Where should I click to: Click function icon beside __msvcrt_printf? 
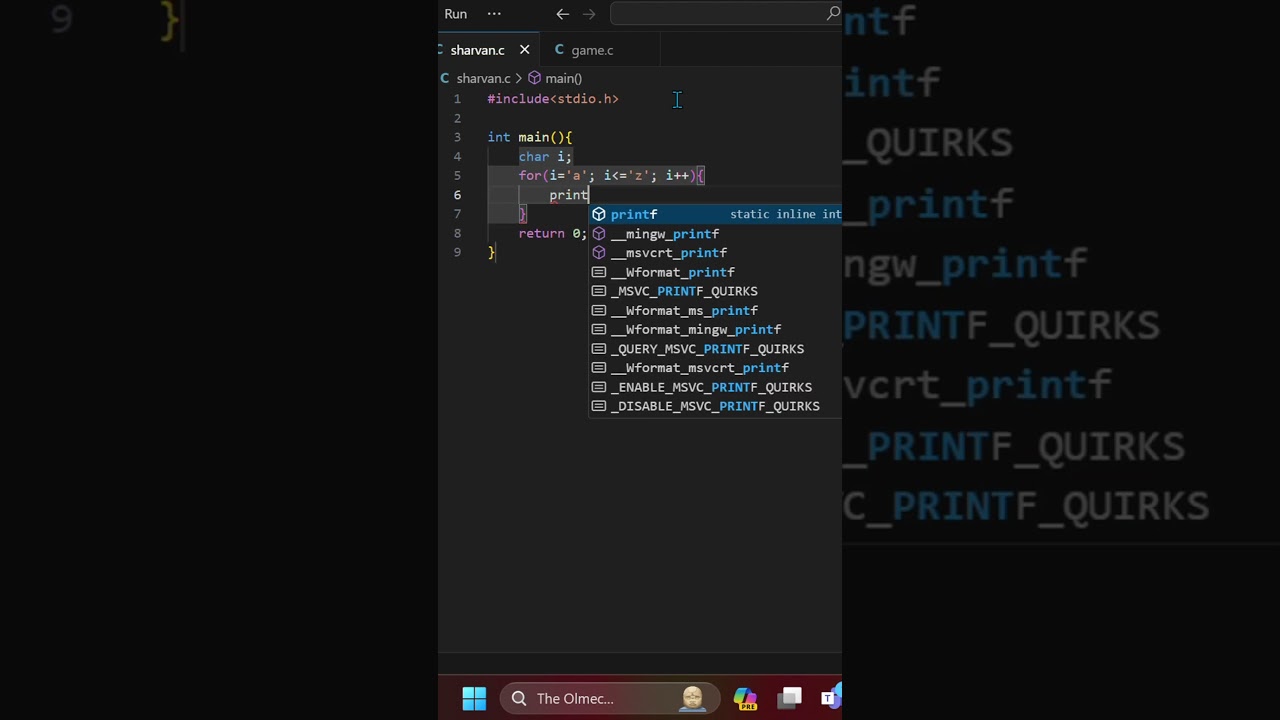click(599, 253)
